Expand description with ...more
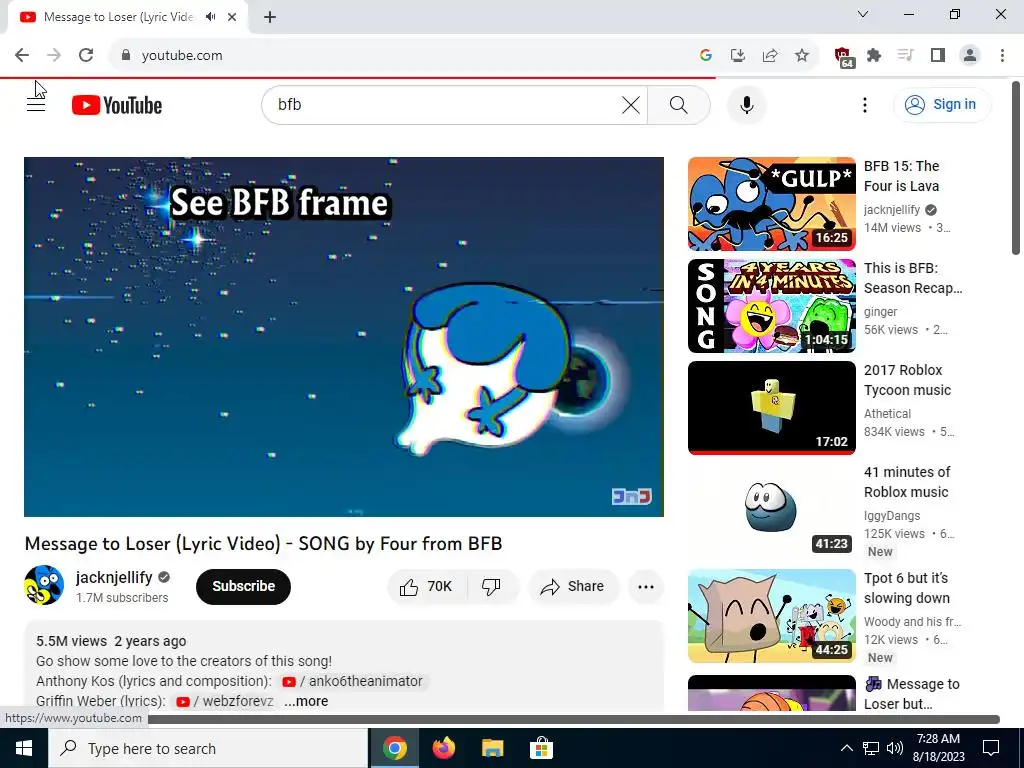This screenshot has width=1024, height=768. point(306,701)
